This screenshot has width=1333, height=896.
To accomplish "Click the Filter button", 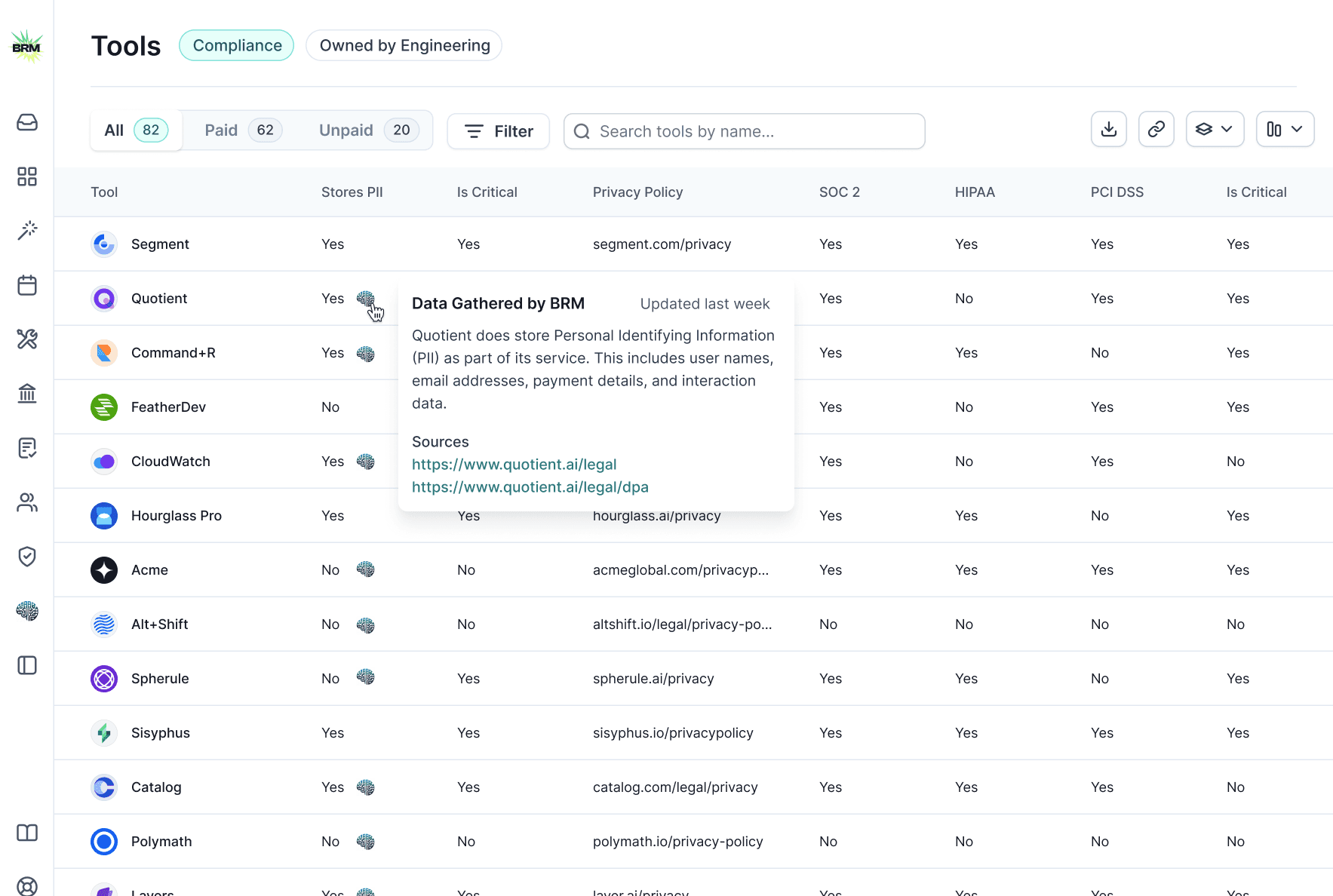I will 498,130.
